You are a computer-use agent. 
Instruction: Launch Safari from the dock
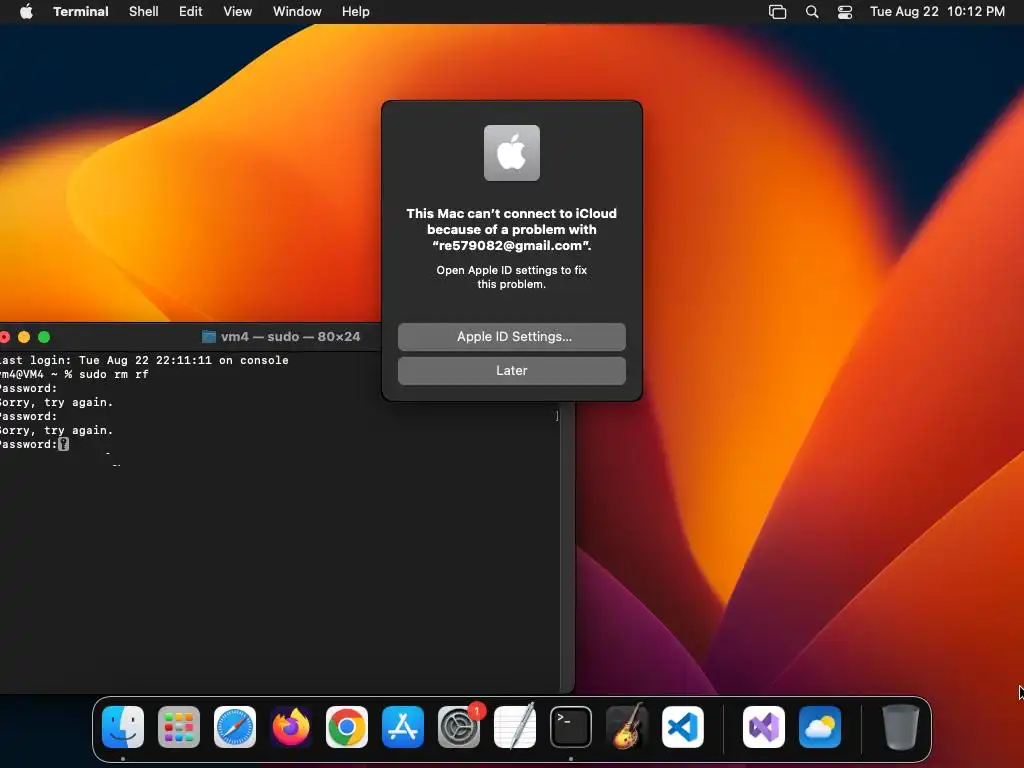tap(235, 726)
